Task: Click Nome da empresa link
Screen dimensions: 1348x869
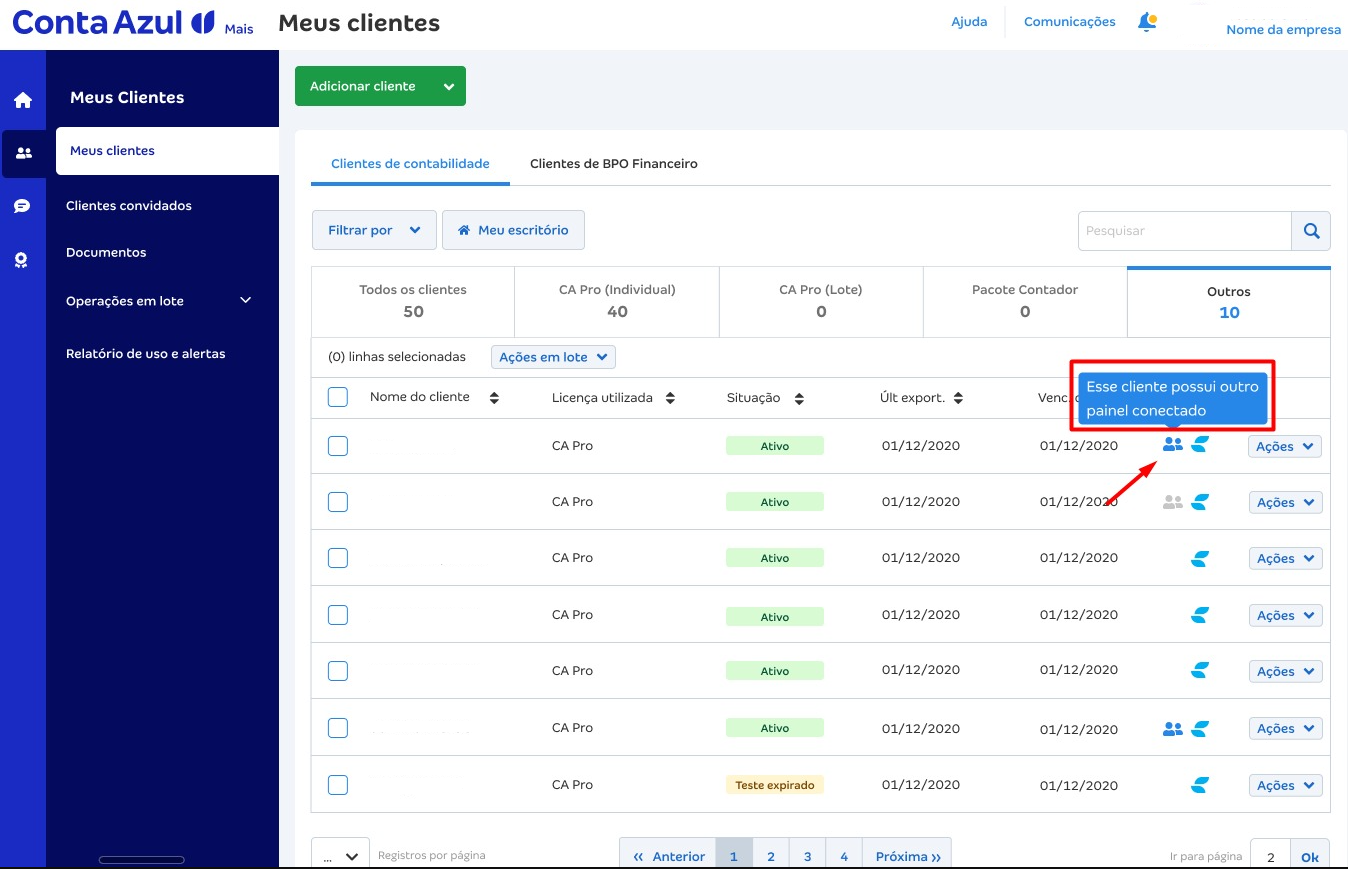Action: (1283, 30)
